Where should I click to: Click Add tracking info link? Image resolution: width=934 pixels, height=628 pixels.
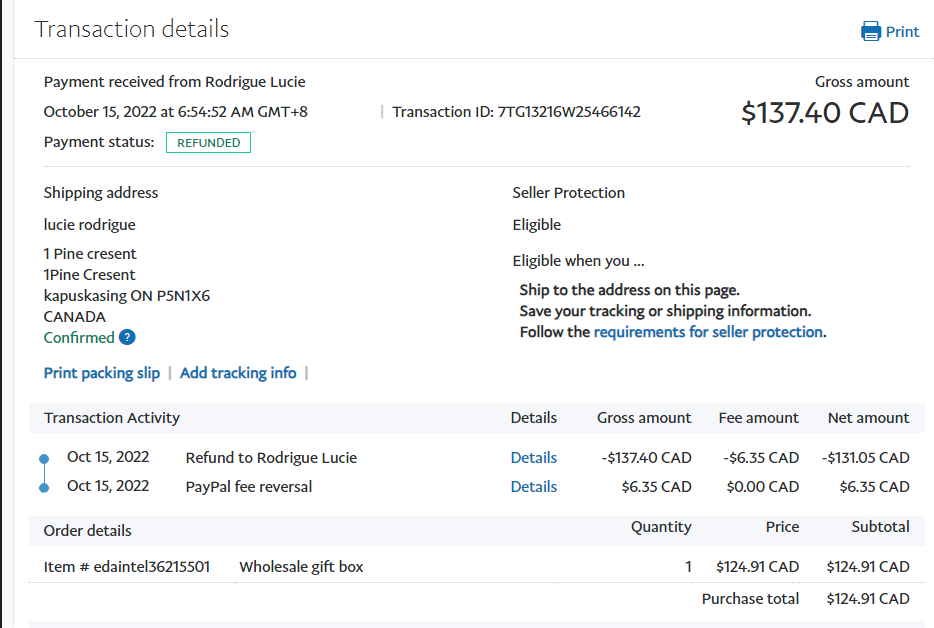pyautogui.click(x=238, y=373)
